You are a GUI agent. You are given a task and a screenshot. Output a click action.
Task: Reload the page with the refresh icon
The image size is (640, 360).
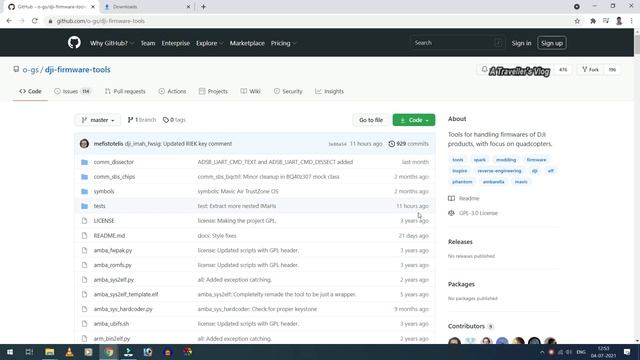click(35, 21)
